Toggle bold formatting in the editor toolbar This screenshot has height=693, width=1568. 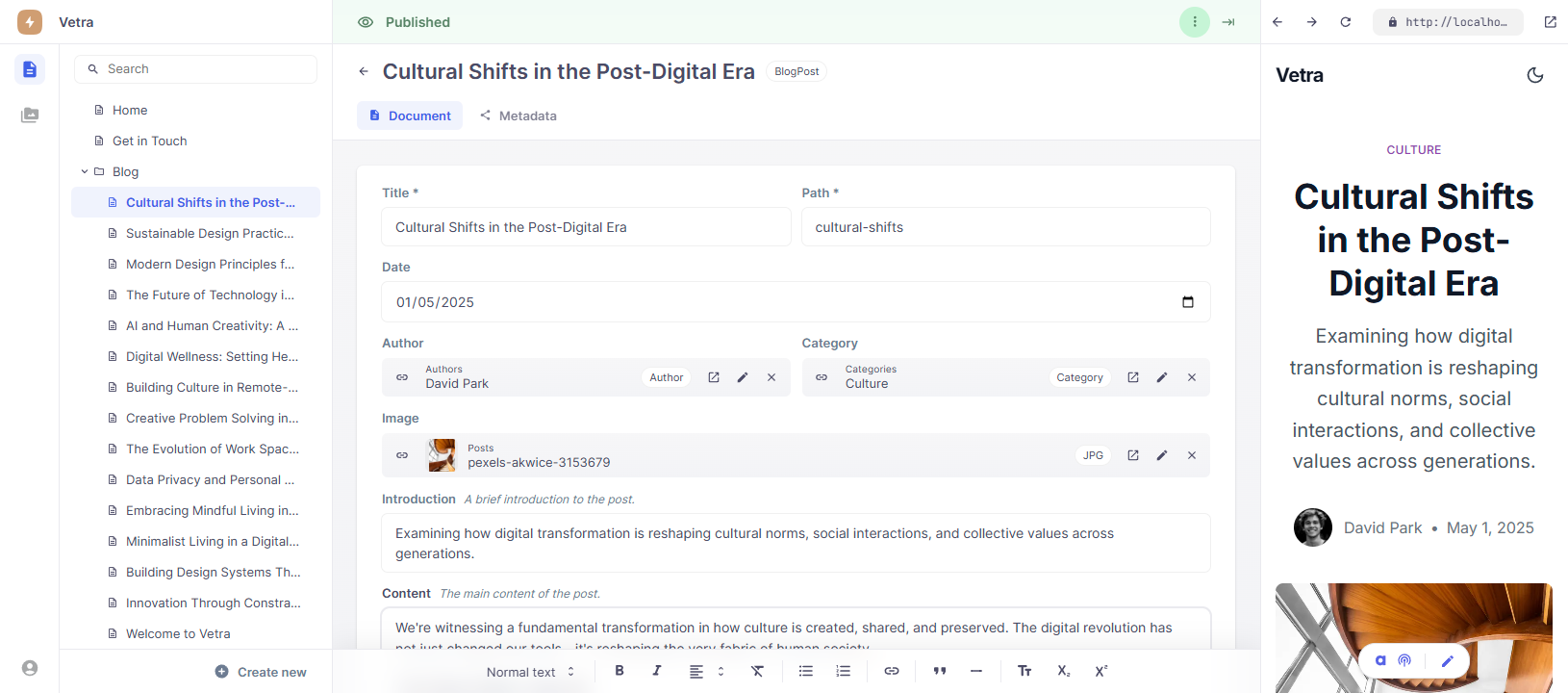620,671
